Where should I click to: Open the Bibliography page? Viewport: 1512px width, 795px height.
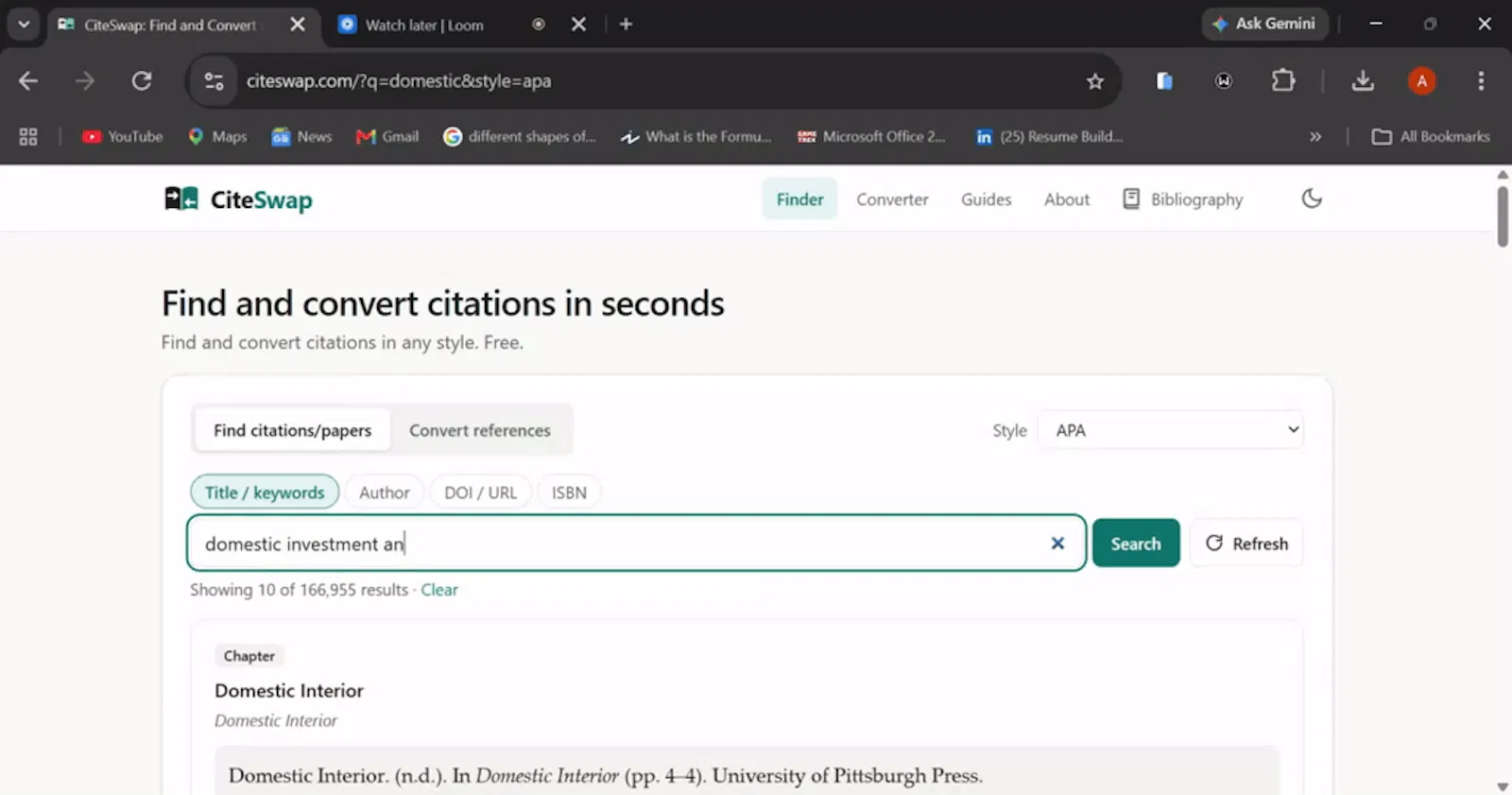pos(1183,199)
